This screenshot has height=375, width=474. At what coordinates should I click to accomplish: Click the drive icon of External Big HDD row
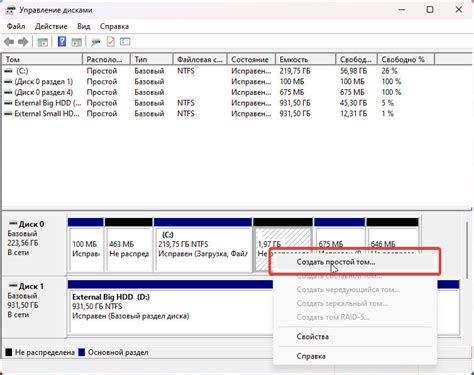point(8,103)
